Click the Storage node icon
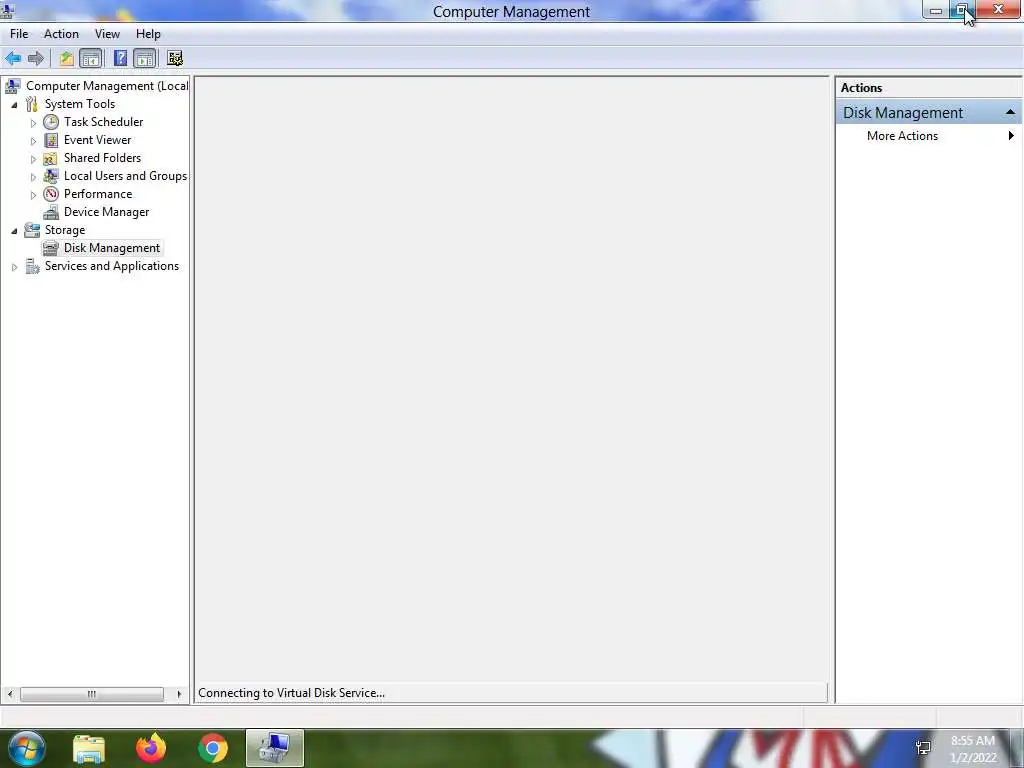This screenshot has width=1024, height=768. 32,230
